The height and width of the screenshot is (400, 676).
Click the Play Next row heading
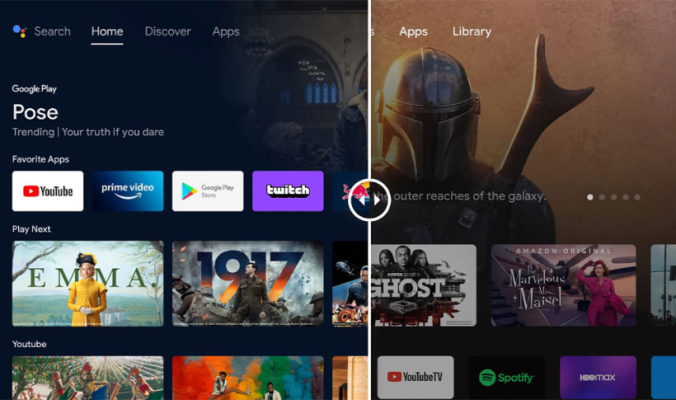(x=31, y=229)
